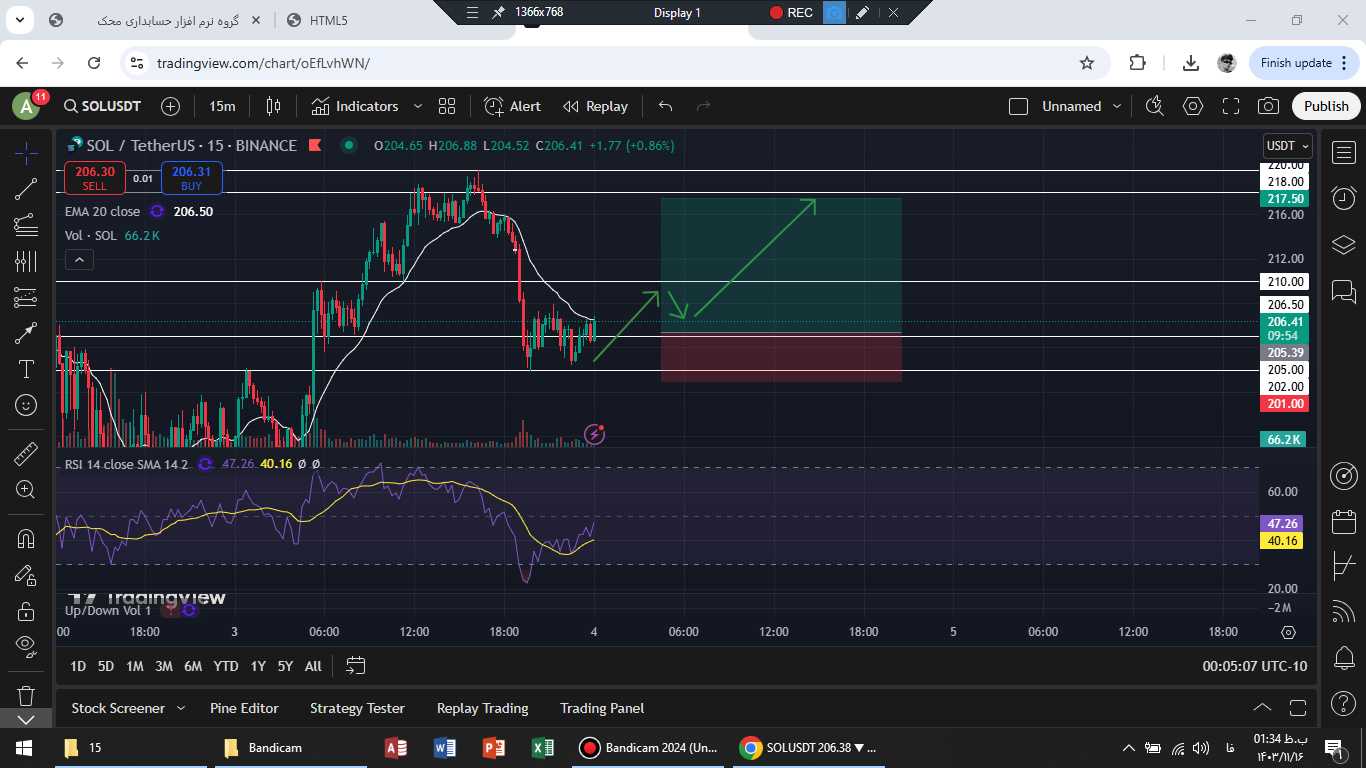The image size is (1366, 768).
Task: Open the indicator templates grid
Action: point(447,106)
